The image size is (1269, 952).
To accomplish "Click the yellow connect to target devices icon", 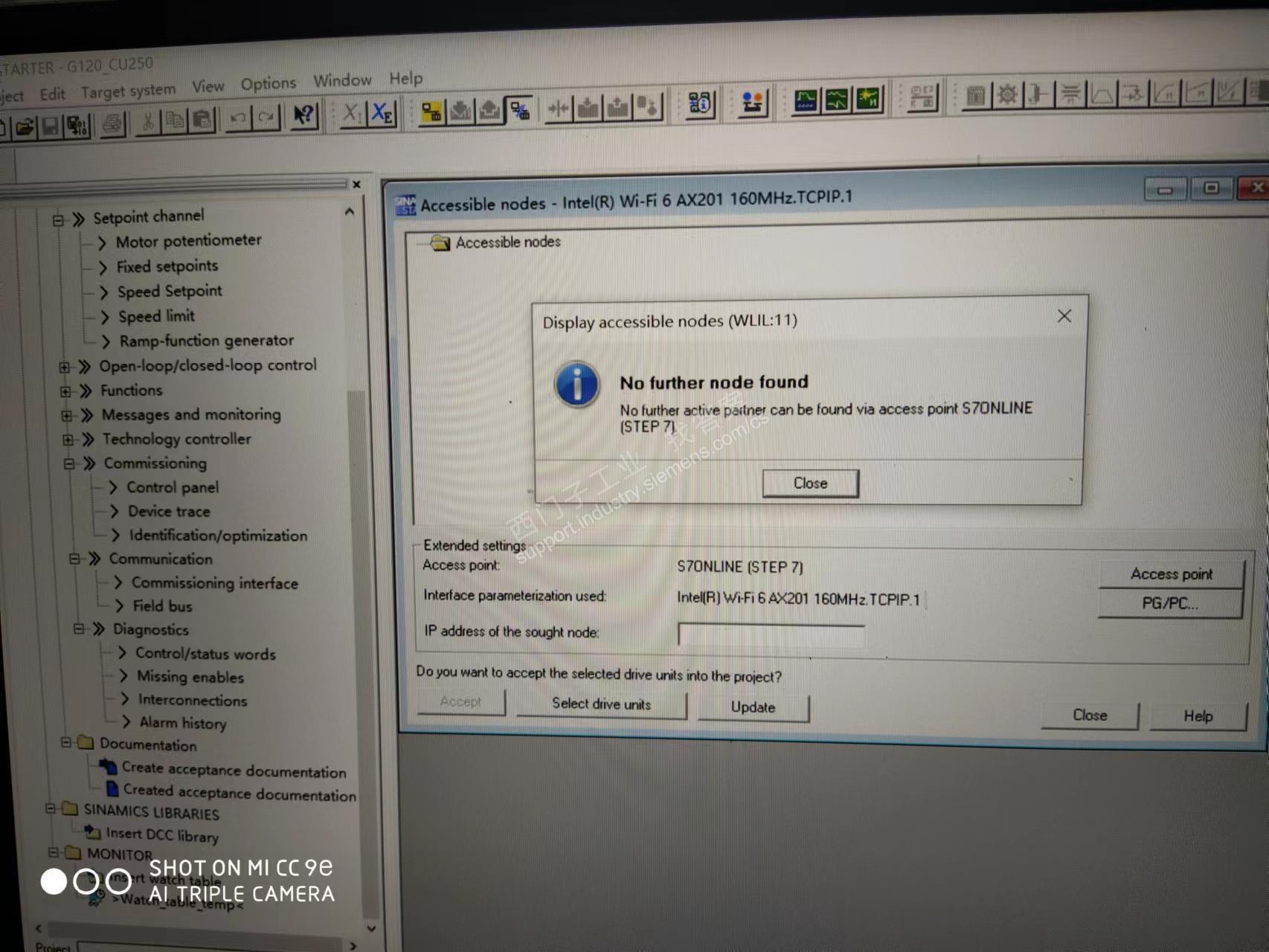I will pyautogui.click(x=431, y=112).
